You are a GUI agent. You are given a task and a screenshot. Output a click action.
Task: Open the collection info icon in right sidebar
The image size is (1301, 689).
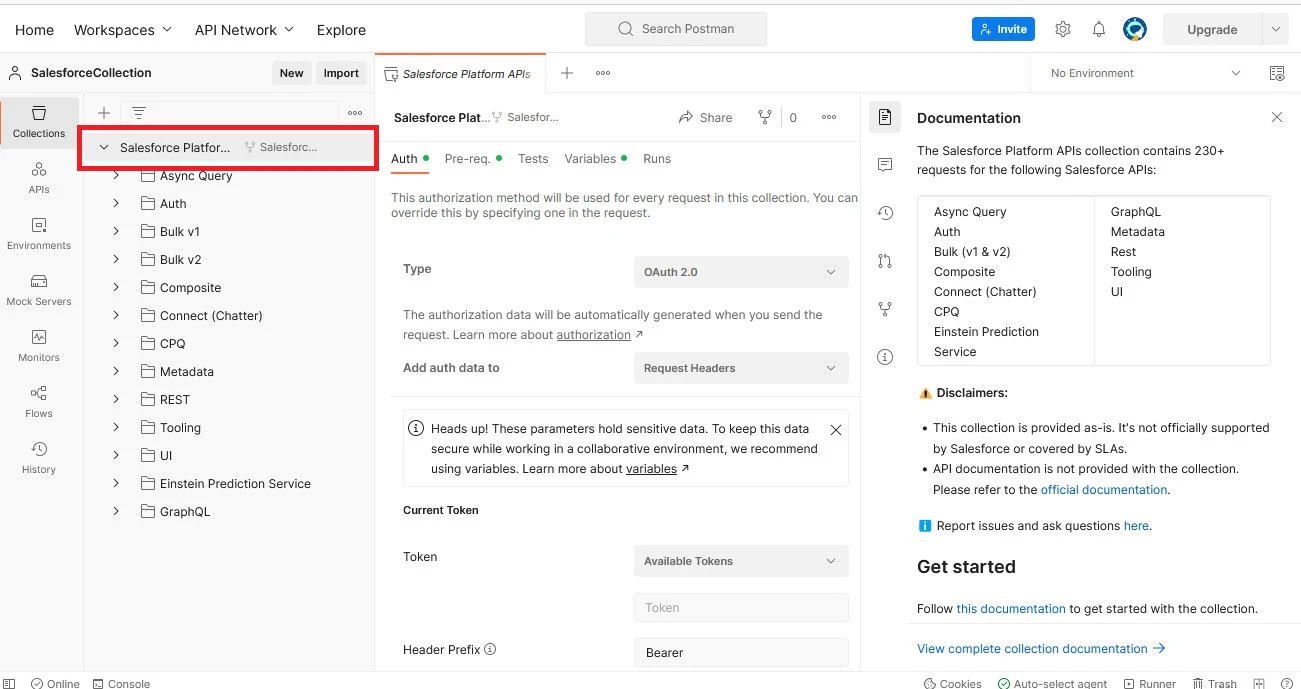[x=885, y=357]
